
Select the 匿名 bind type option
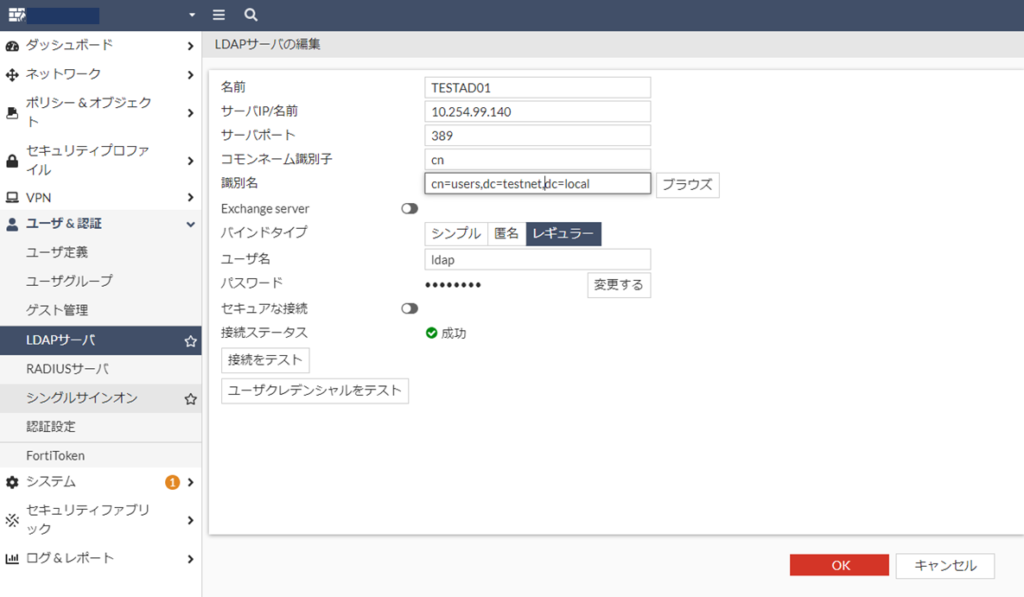click(x=507, y=234)
